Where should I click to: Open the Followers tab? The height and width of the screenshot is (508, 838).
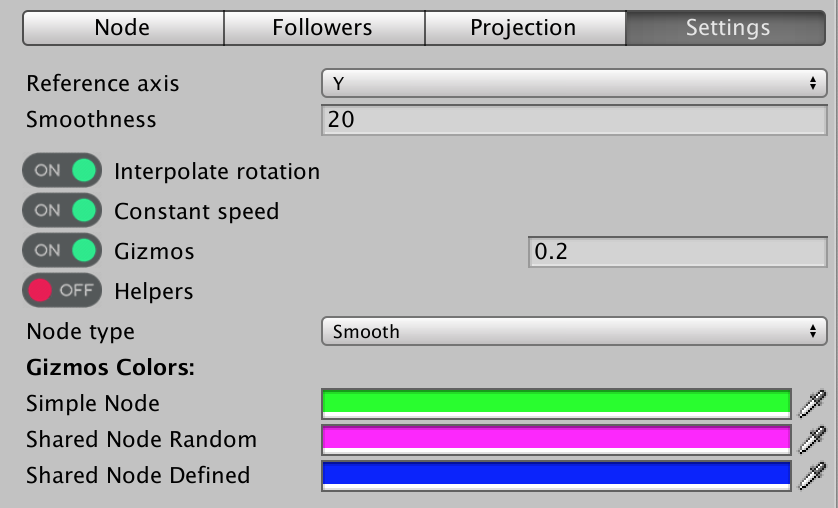click(x=322, y=28)
